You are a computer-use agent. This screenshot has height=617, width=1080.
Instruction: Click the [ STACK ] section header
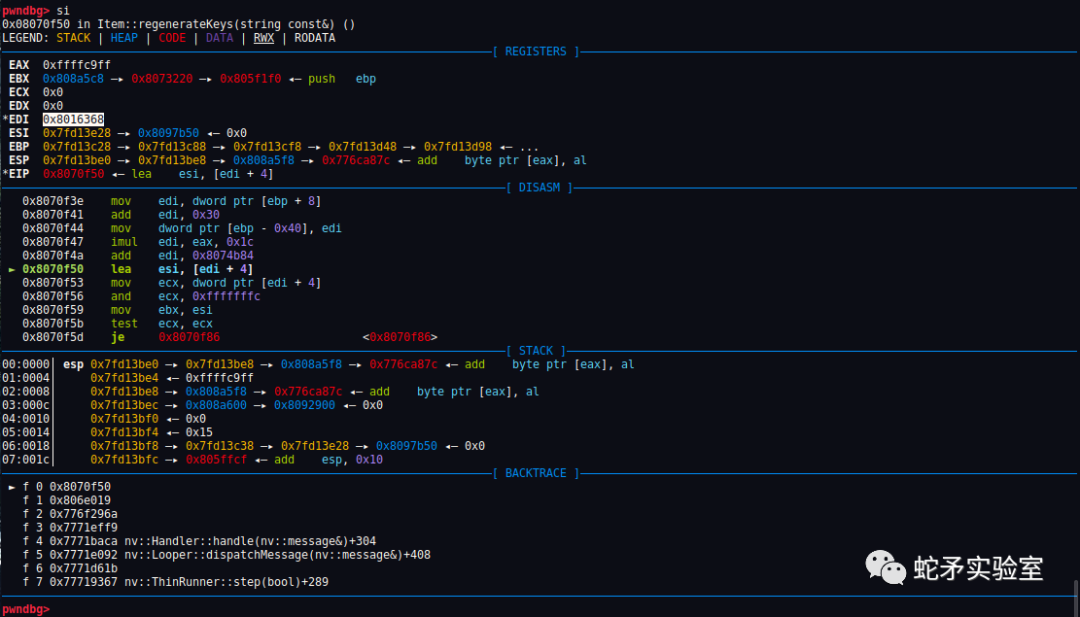(x=537, y=351)
